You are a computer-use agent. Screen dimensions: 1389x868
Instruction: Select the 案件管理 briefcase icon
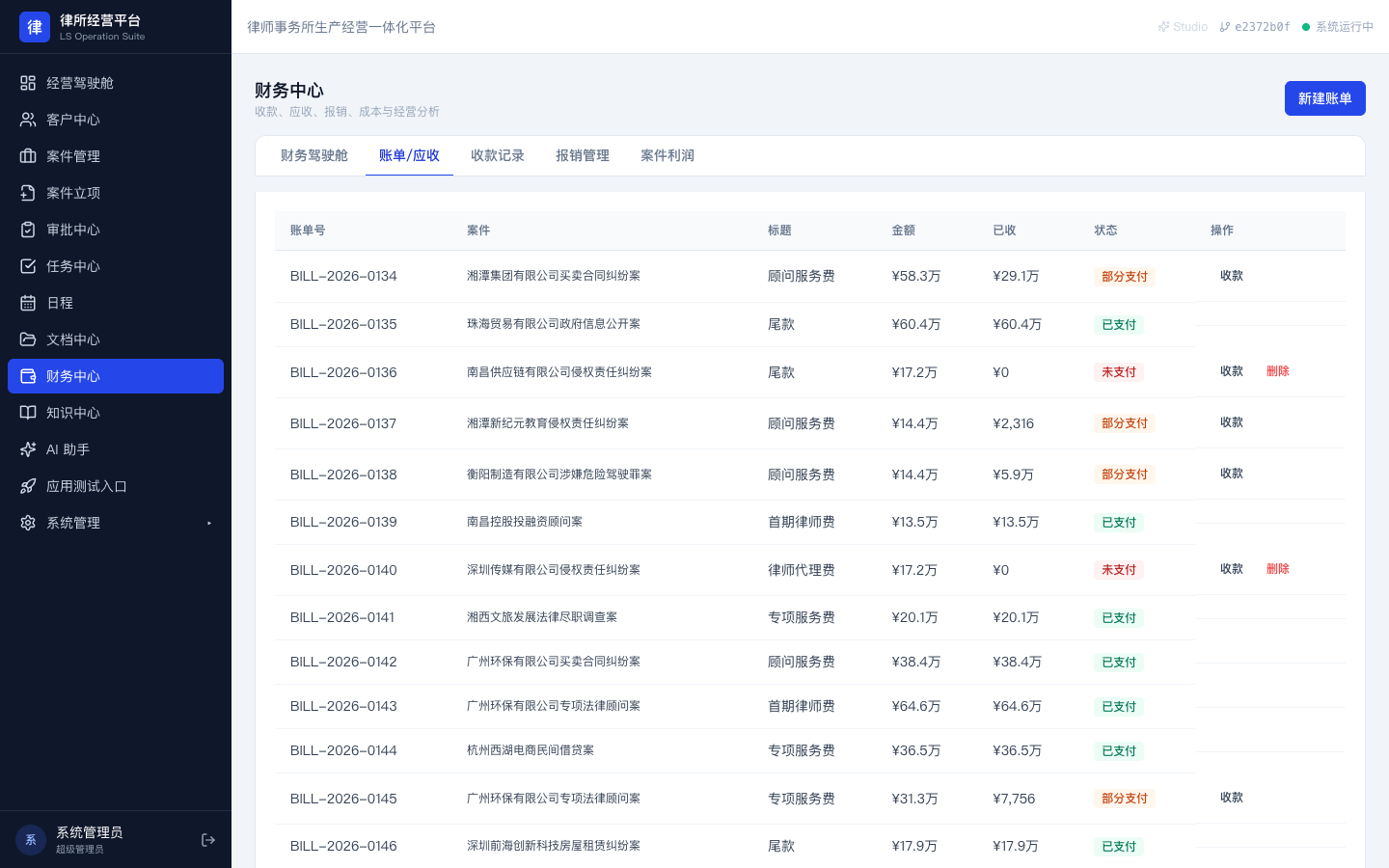click(28, 156)
